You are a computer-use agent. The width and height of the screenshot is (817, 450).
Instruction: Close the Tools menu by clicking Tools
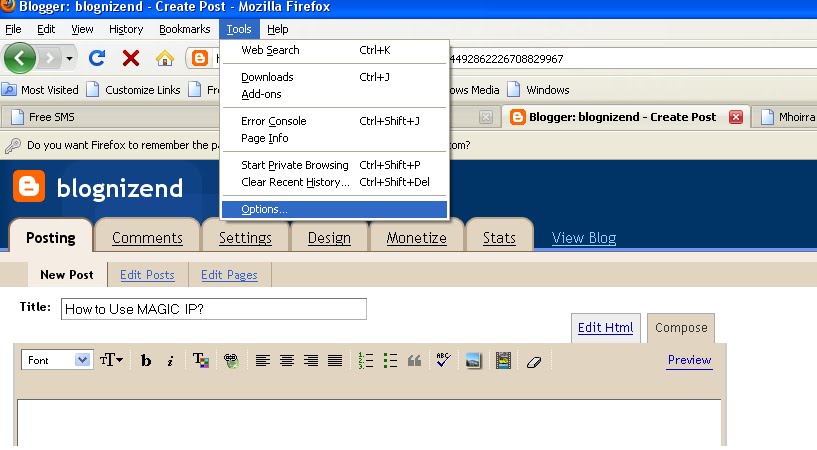tap(239, 29)
